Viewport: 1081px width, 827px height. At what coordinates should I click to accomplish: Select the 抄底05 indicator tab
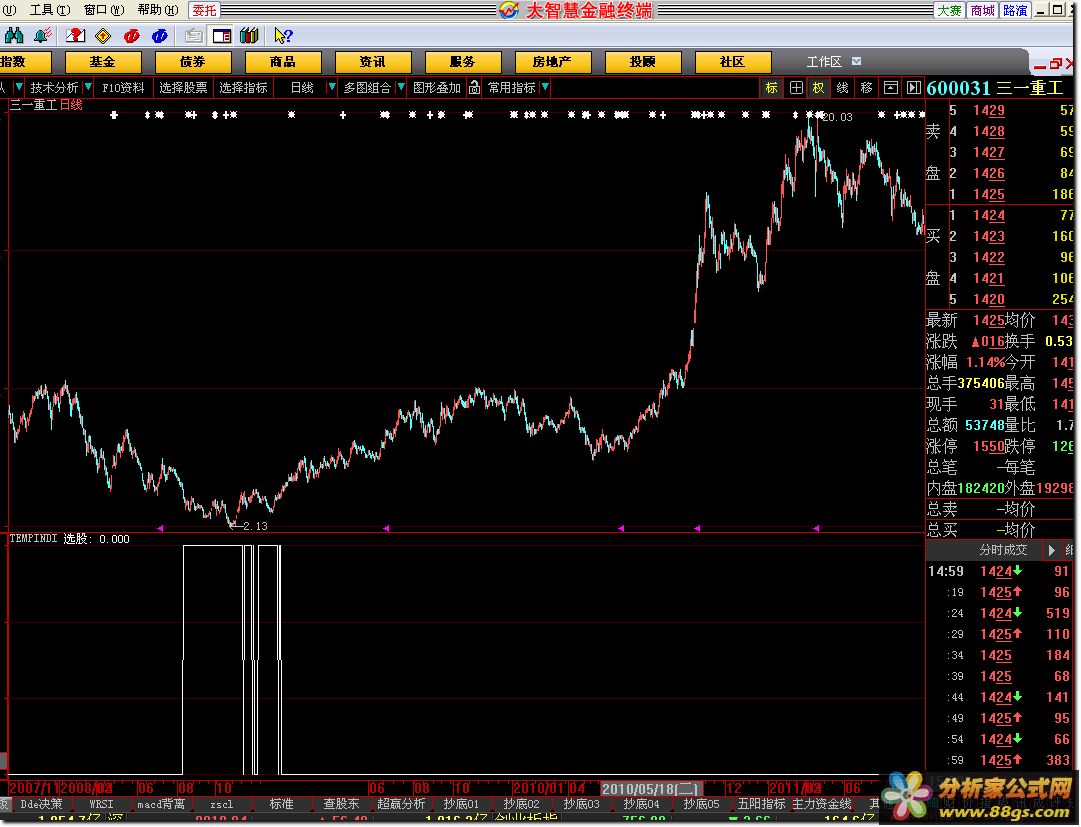click(701, 804)
